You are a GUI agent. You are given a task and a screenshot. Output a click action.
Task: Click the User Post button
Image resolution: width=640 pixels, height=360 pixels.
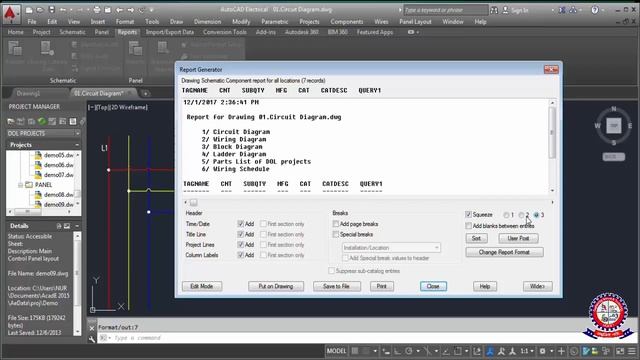[518, 238]
